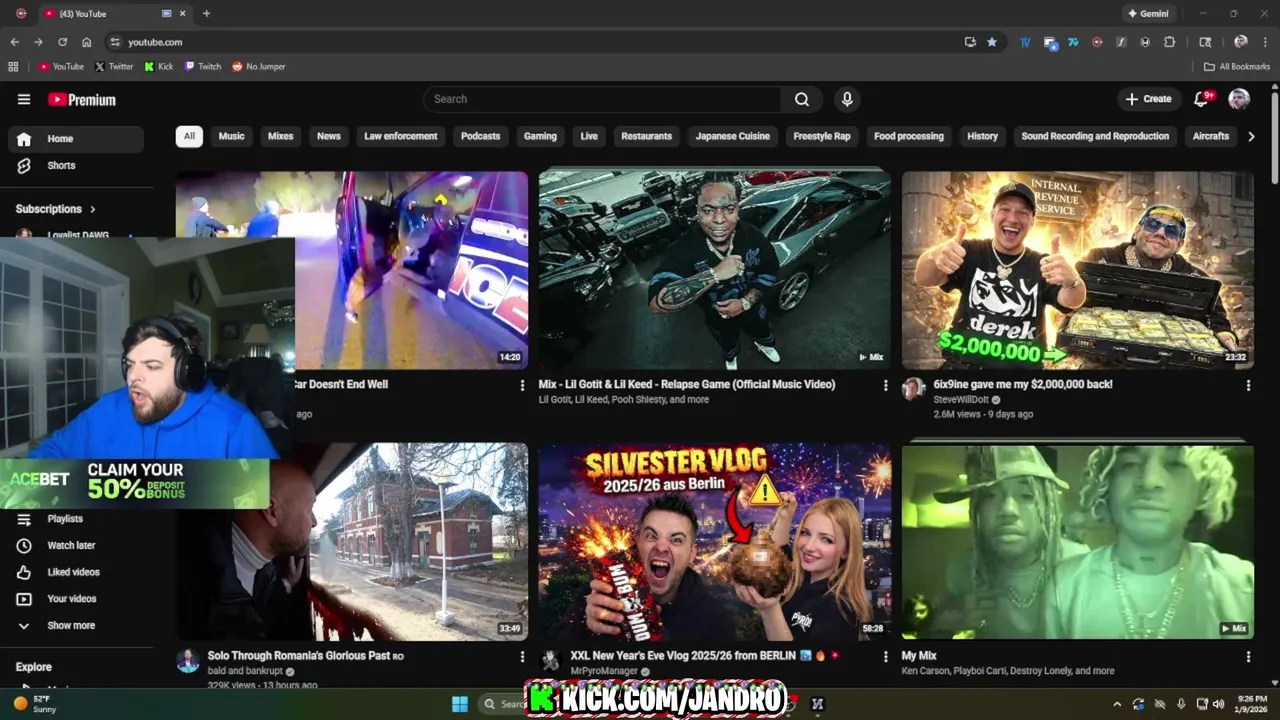Select the Law enforcement filter chip
This screenshot has height=720, width=1280.
click(x=401, y=136)
